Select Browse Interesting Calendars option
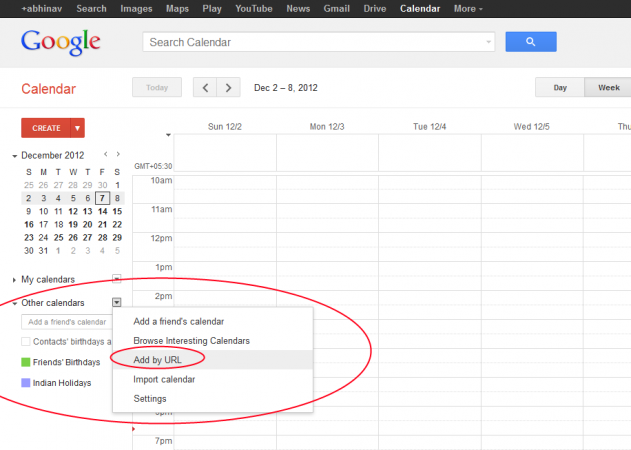The width and height of the screenshot is (631, 450). pyautogui.click(x=191, y=340)
